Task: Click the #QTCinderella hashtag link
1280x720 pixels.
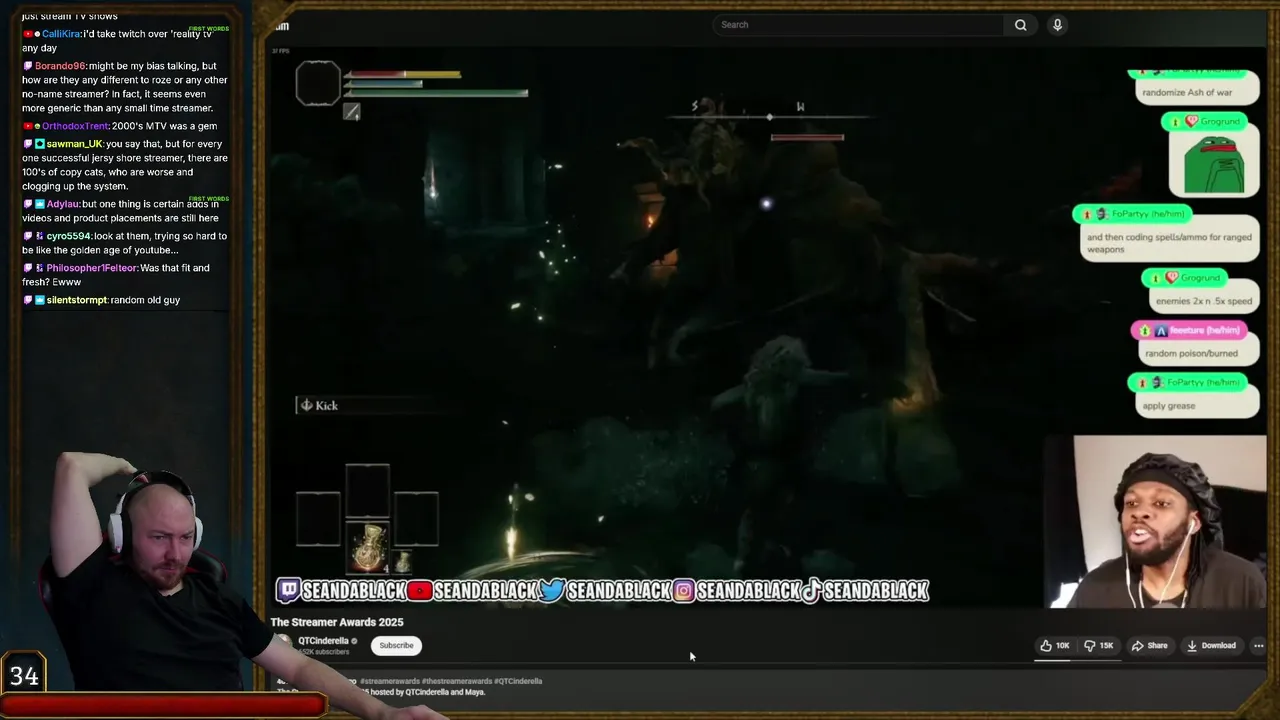Action: [518, 682]
